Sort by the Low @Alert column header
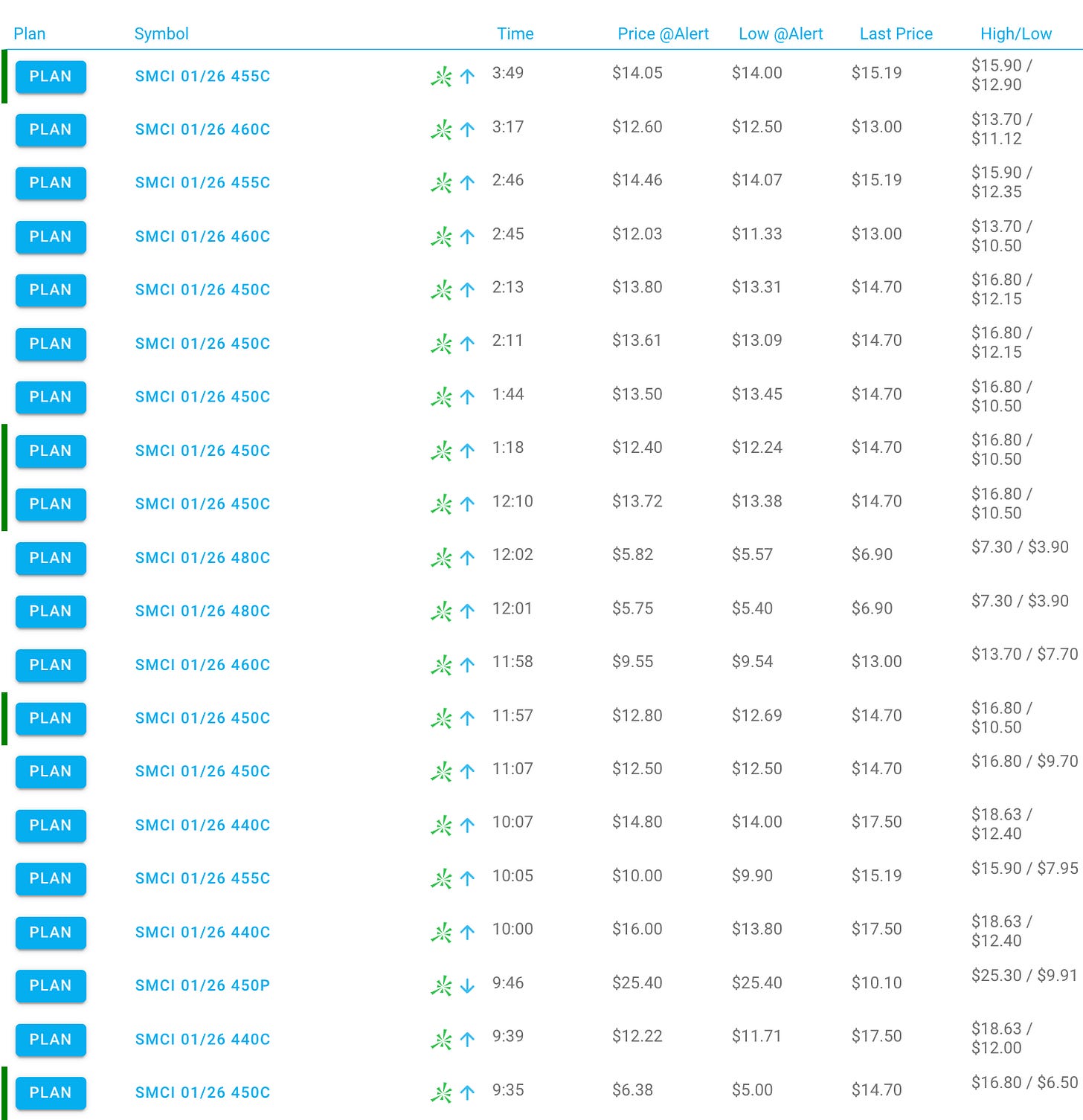The image size is (1083, 1120). click(x=781, y=33)
